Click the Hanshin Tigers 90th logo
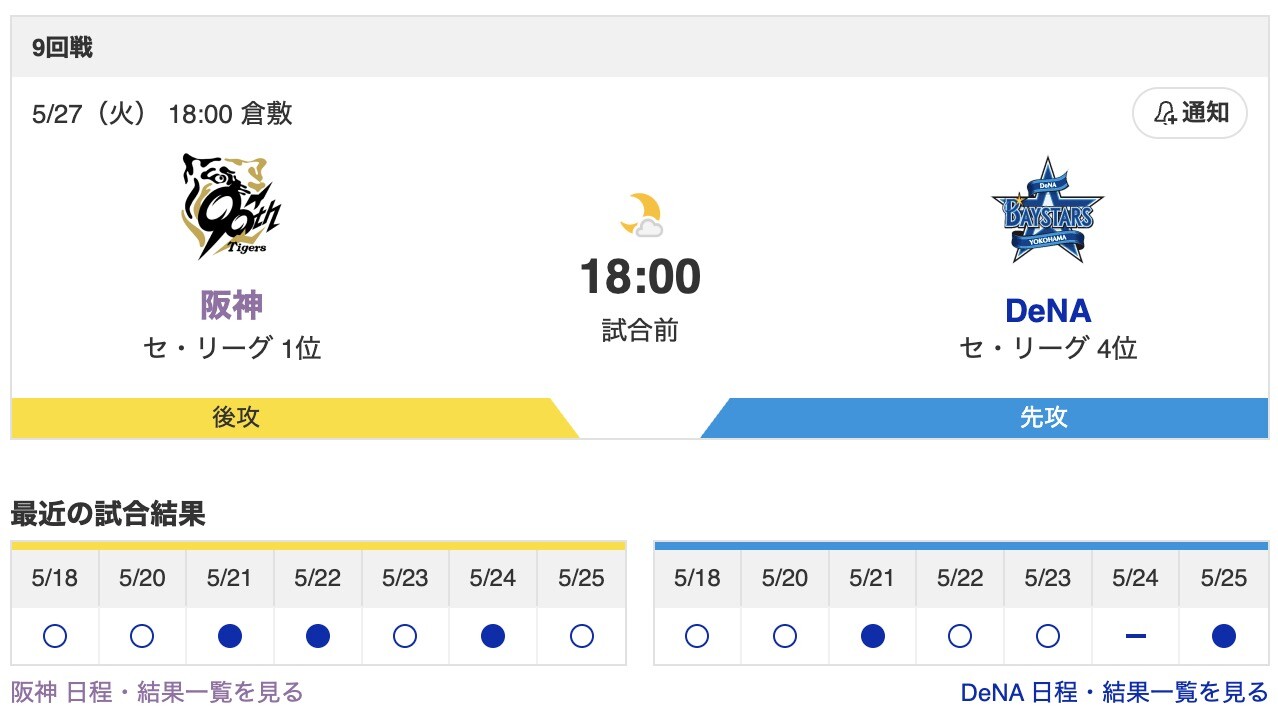Image resolution: width=1278 pixels, height=724 pixels. 231,207
